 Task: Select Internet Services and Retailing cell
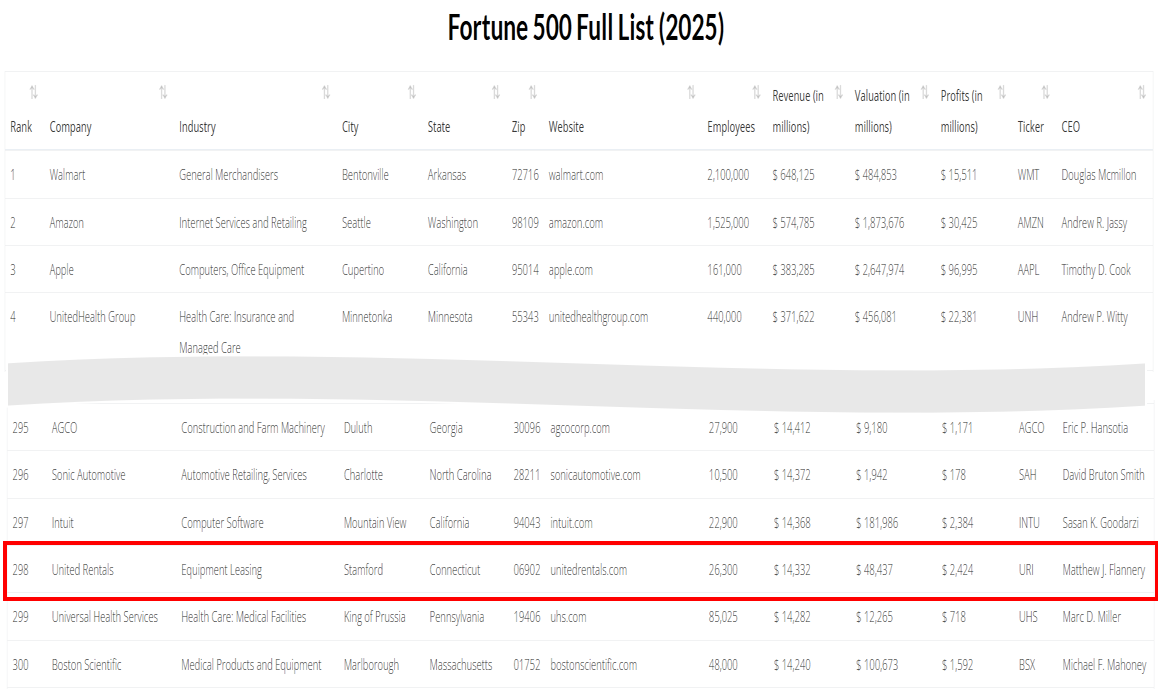pyautogui.click(x=243, y=223)
